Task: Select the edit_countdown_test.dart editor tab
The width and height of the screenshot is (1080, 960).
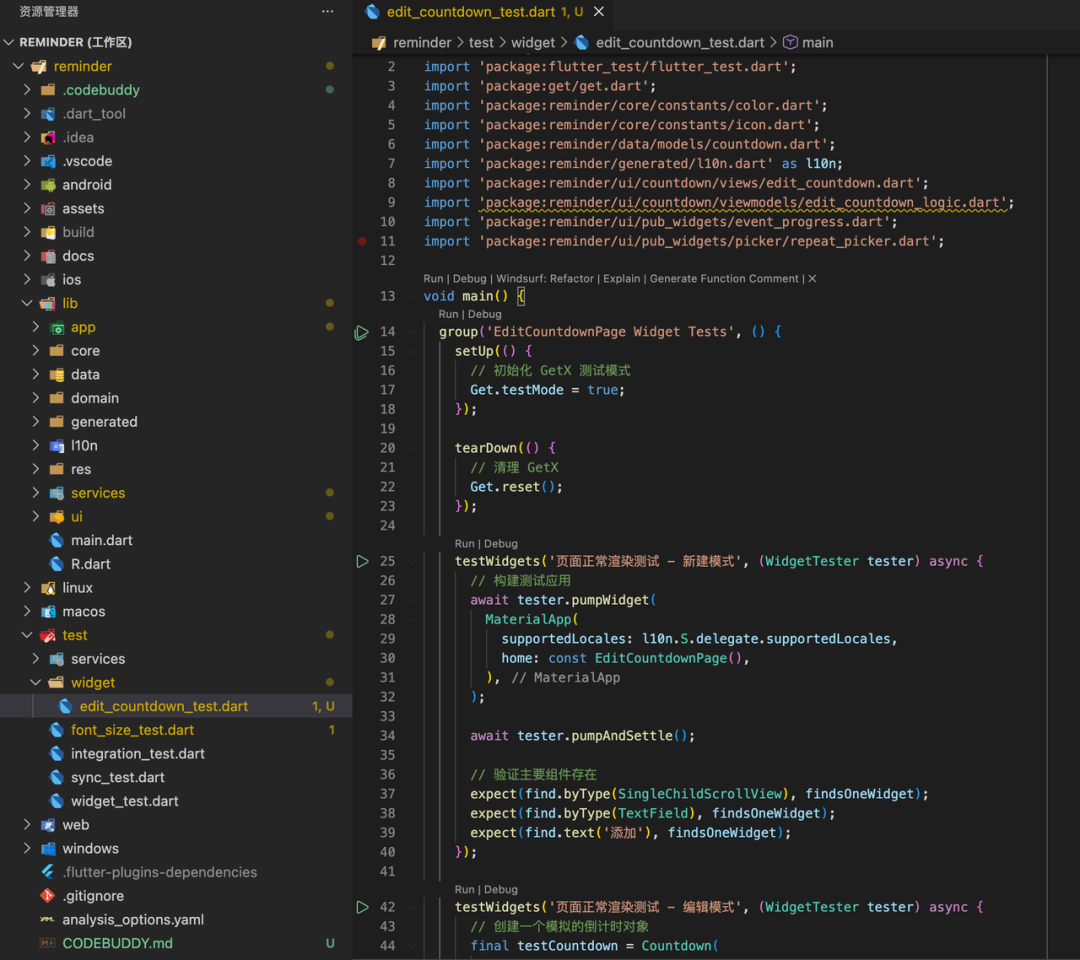Action: click(x=470, y=12)
